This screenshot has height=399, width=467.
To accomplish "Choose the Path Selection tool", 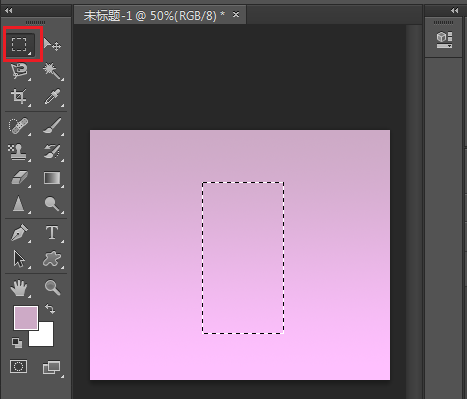I will point(19,259).
